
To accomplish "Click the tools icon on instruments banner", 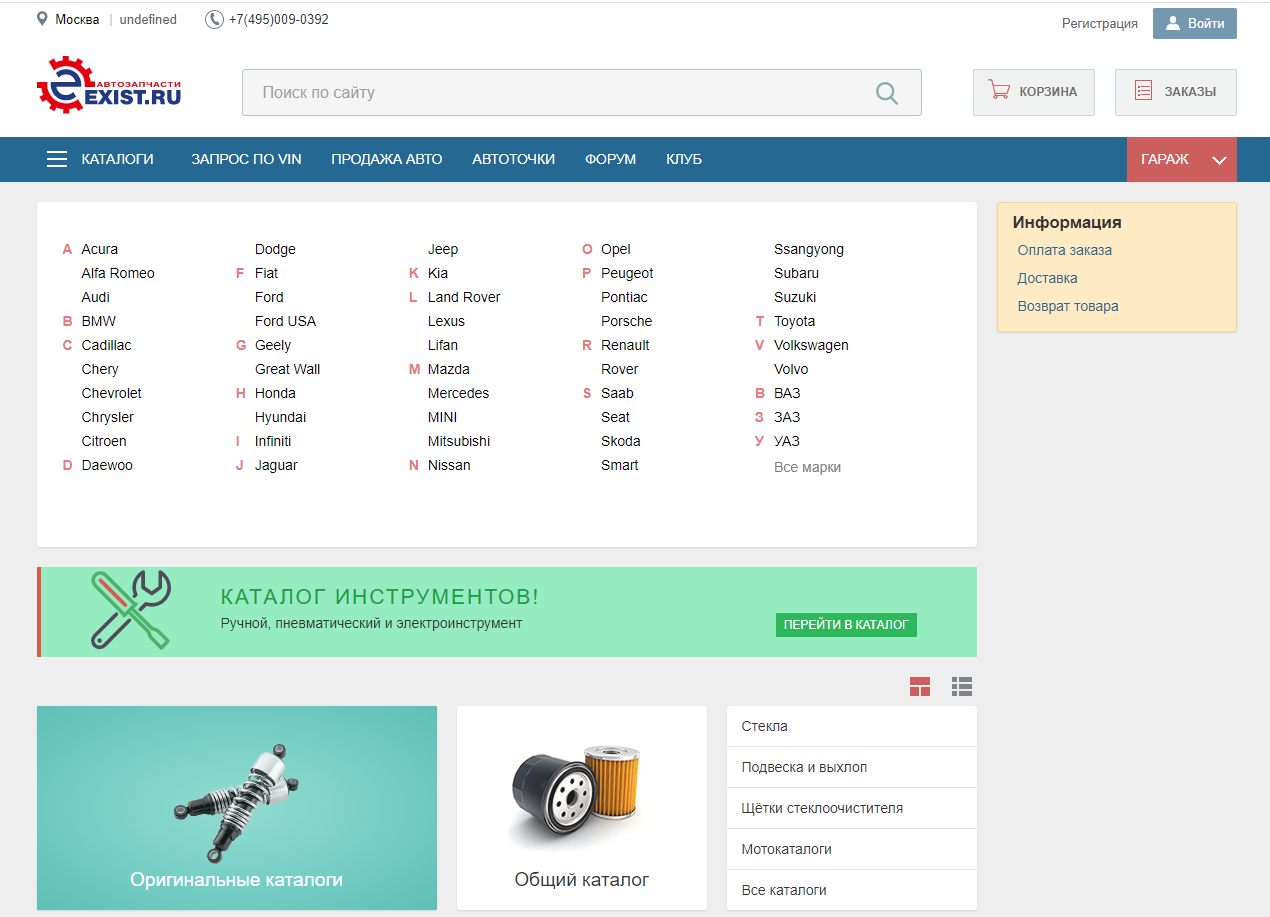I will coord(131,610).
